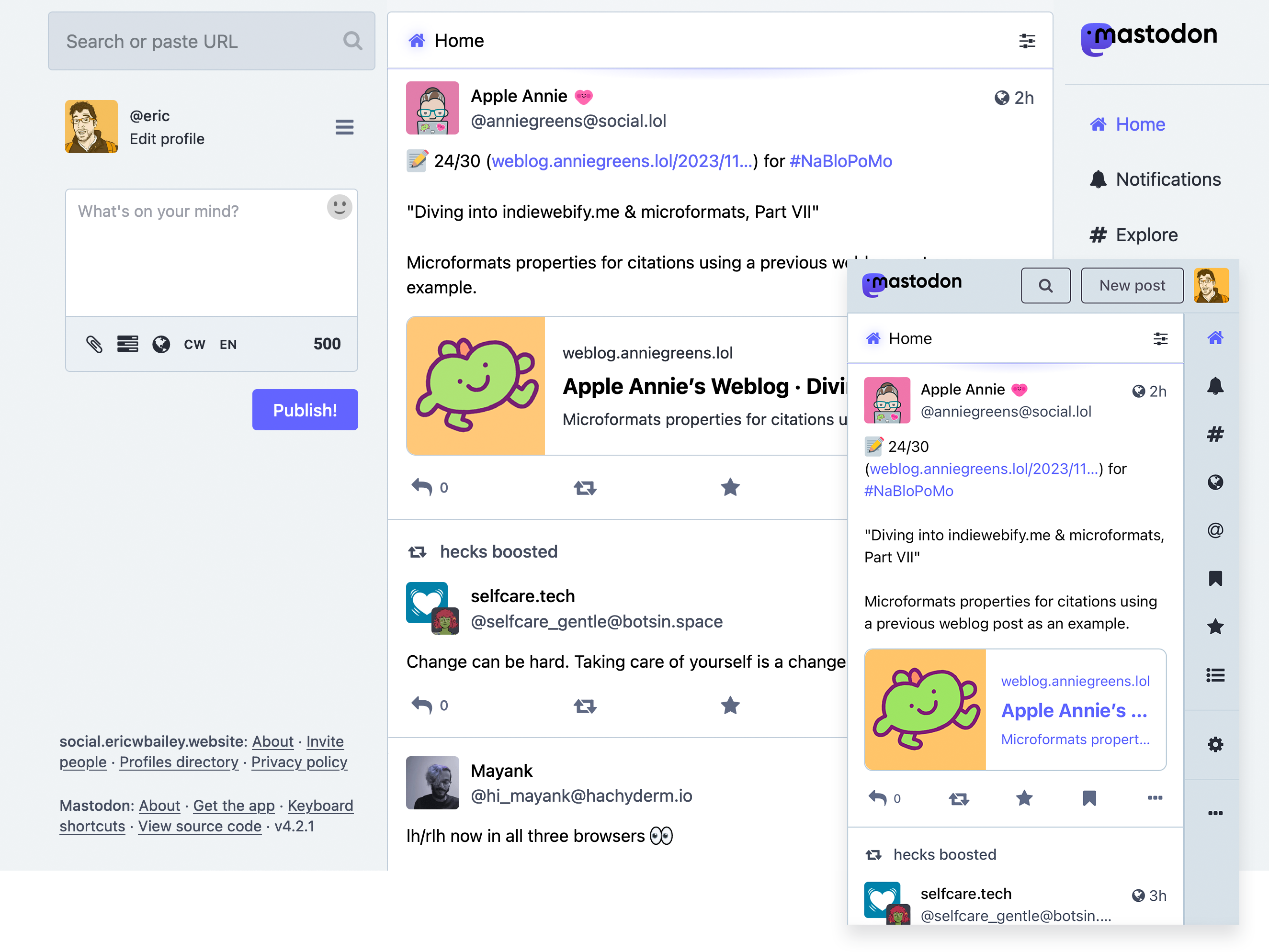Click the Notifications bell in small window sidebar
Viewport: 1269px width, 952px height.
(x=1215, y=386)
